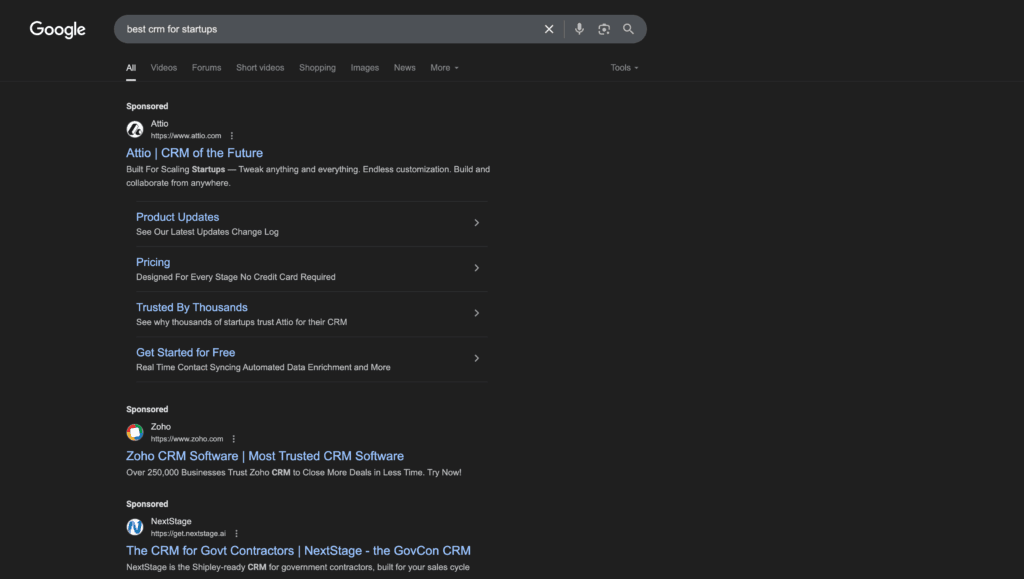Open the Pricing sitelink
The width and height of the screenshot is (1024, 579).
click(153, 262)
